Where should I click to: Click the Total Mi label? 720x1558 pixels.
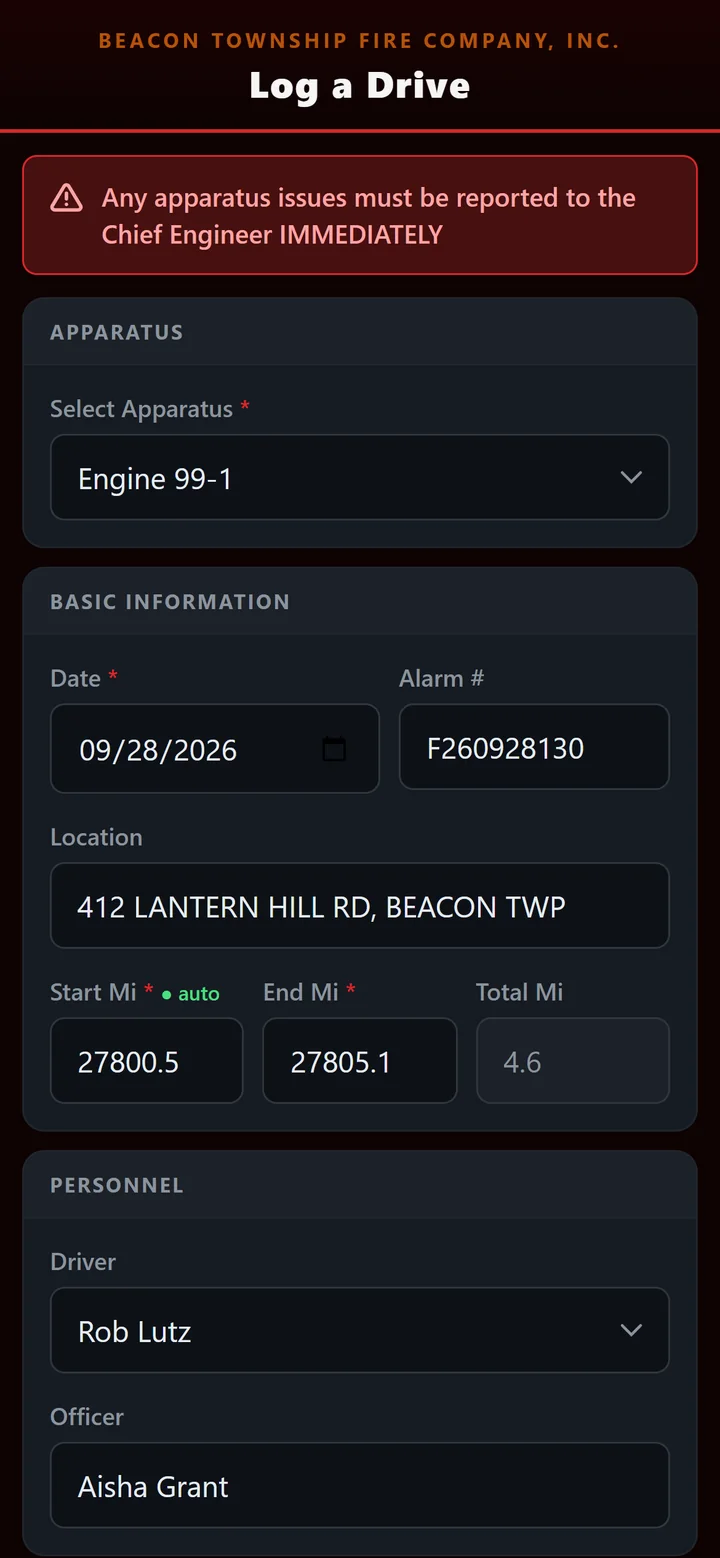click(x=519, y=992)
